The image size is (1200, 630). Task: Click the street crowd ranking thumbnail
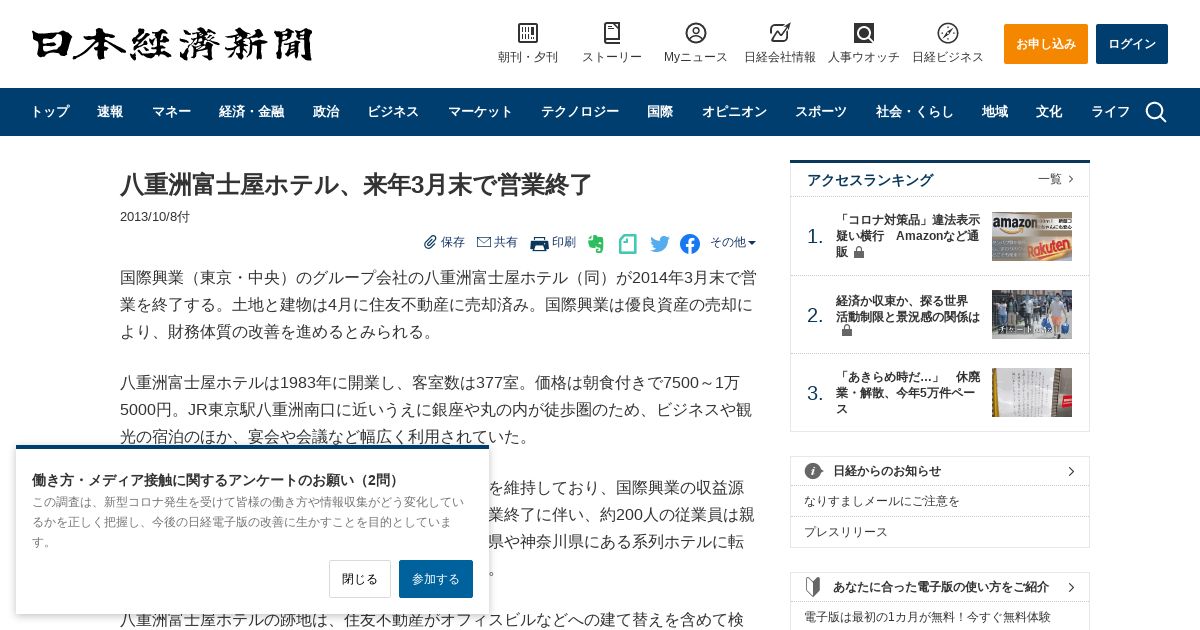tap(1032, 315)
